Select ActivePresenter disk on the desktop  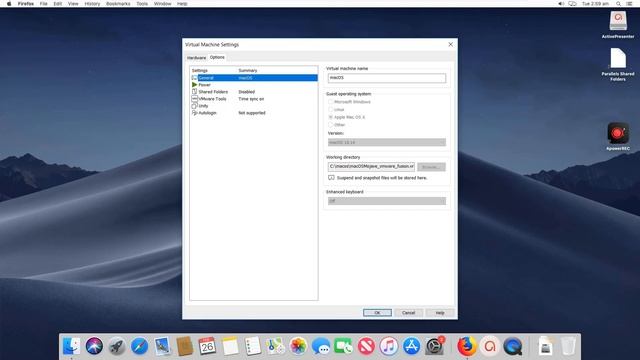(618, 24)
